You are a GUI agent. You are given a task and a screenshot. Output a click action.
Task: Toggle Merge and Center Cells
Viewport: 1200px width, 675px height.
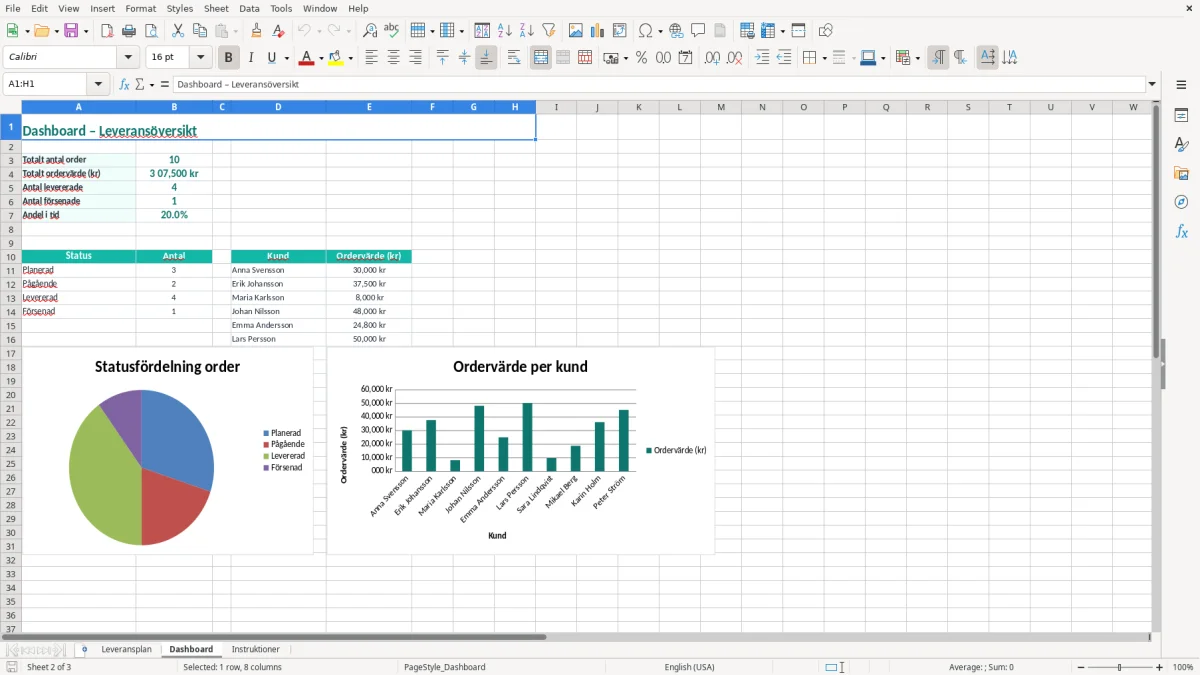541,58
